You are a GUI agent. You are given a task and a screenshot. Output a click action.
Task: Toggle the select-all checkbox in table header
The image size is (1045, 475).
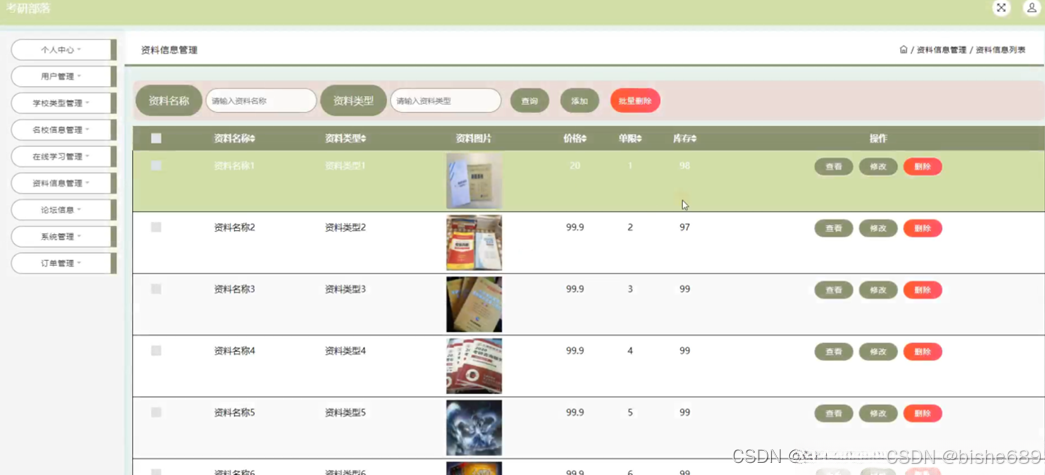[x=156, y=139]
